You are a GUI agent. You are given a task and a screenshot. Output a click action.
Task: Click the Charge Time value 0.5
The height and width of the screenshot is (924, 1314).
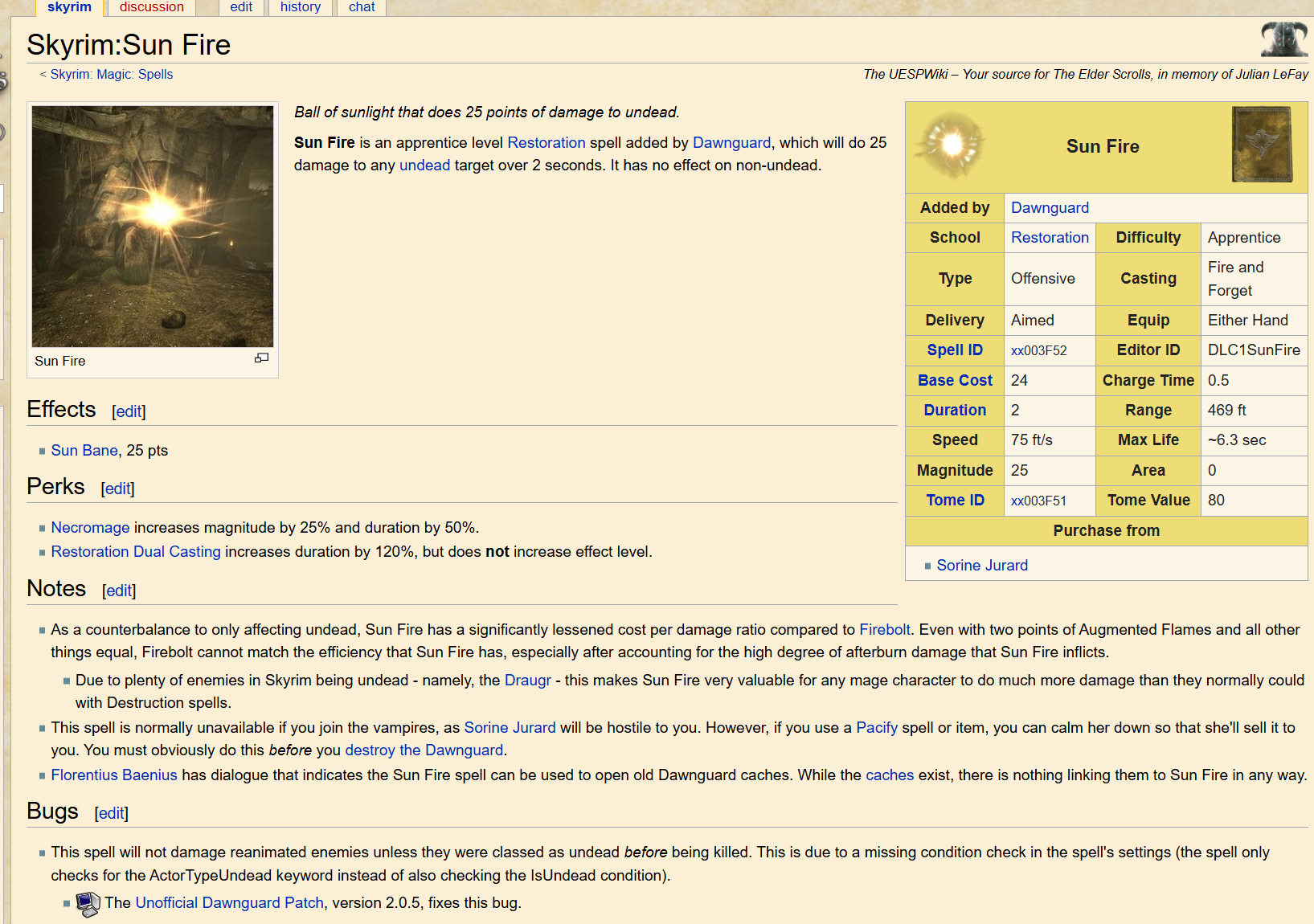coord(1218,381)
